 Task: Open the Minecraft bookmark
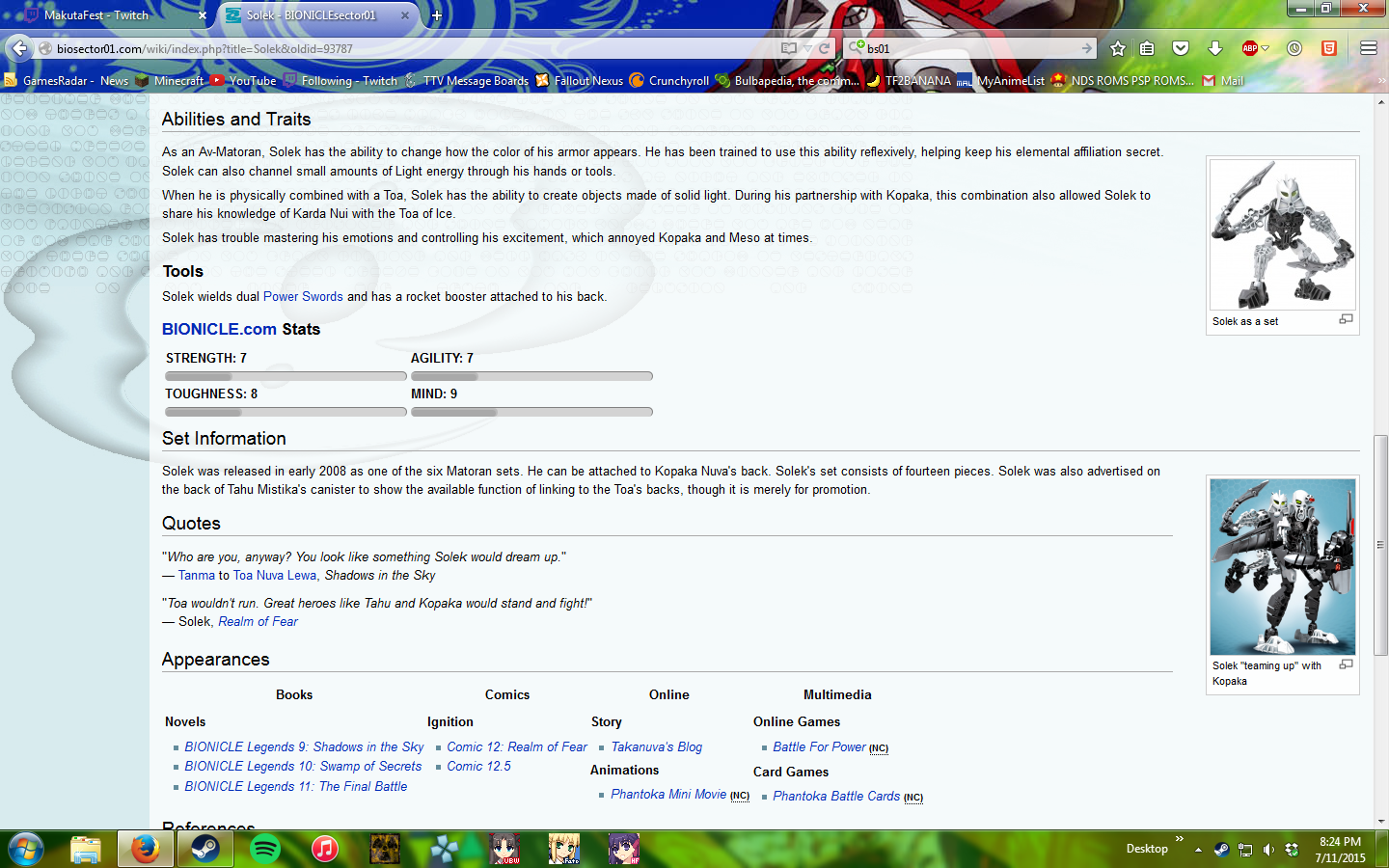click(170, 81)
